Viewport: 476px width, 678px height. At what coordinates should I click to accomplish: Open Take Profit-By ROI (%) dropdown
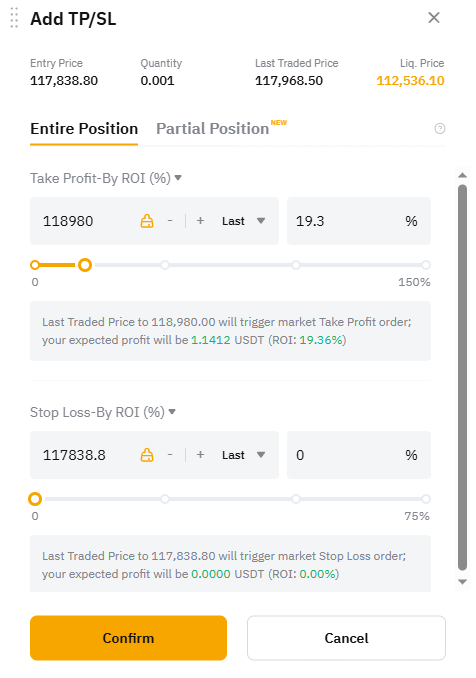point(106,178)
